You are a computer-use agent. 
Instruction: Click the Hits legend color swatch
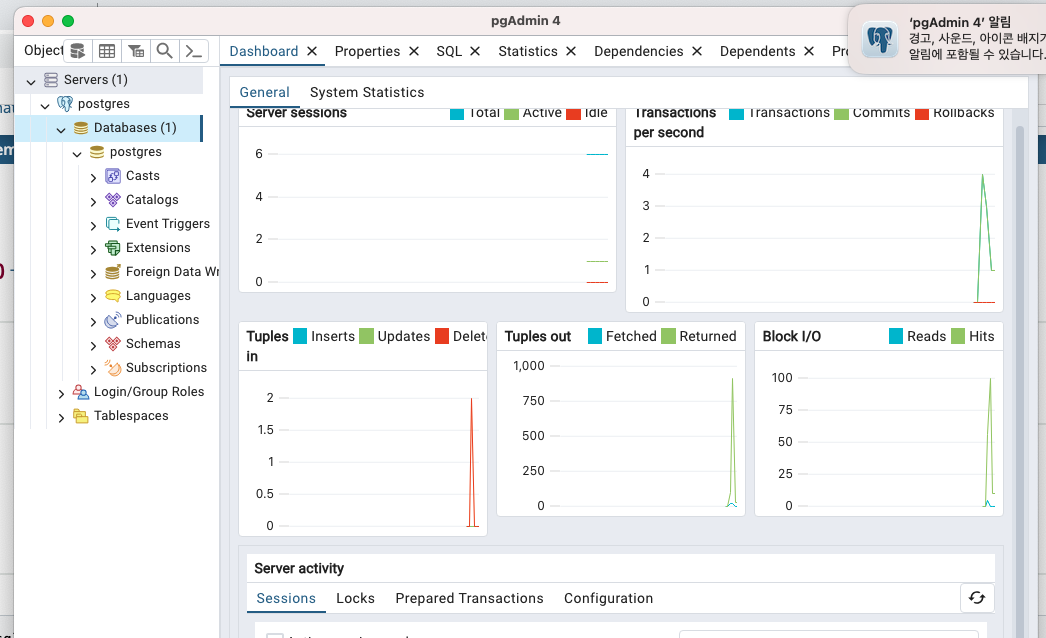[958, 336]
